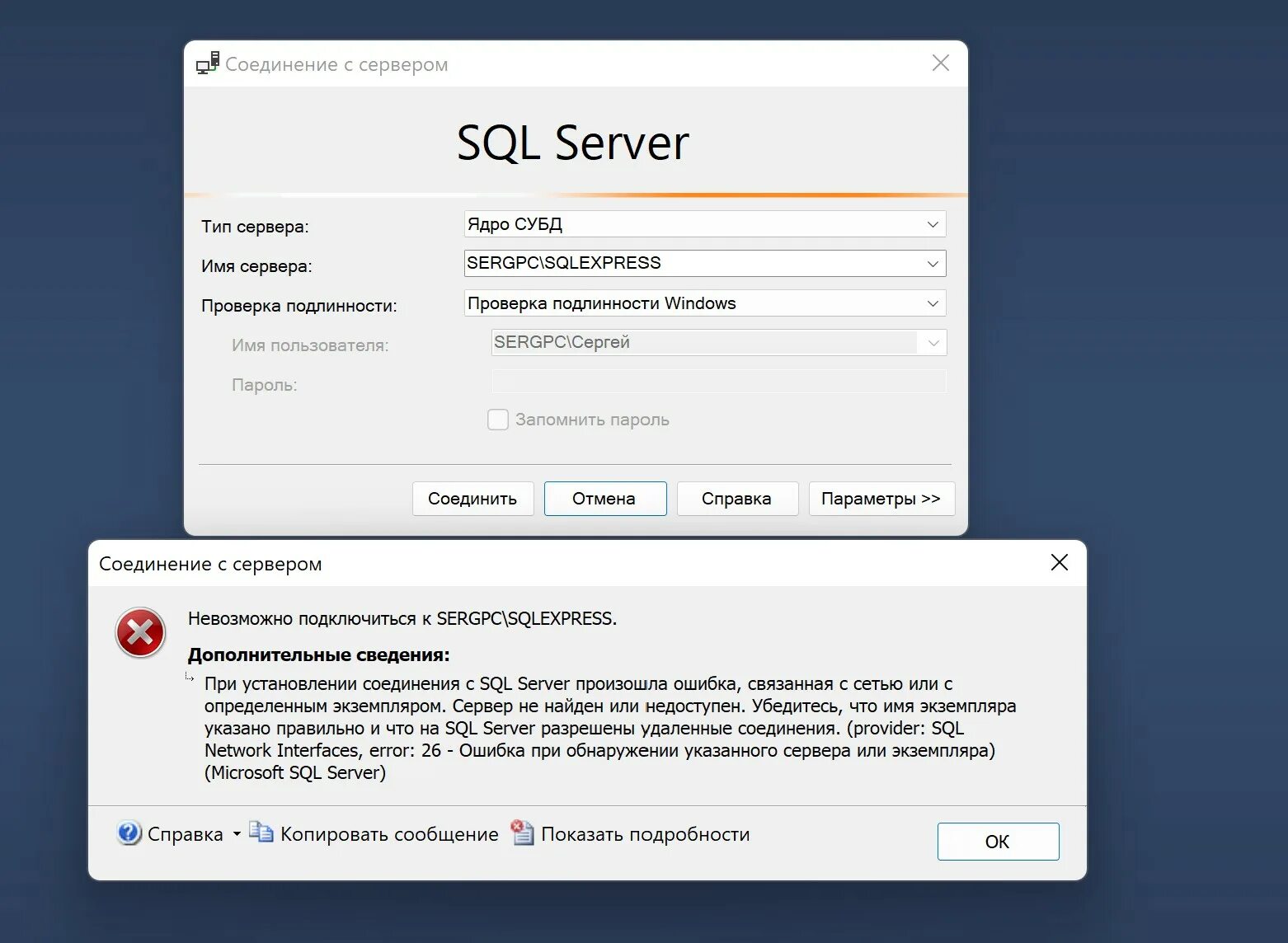Enable the Запомнить пароль checkbox

pyautogui.click(x=498, y=420)
